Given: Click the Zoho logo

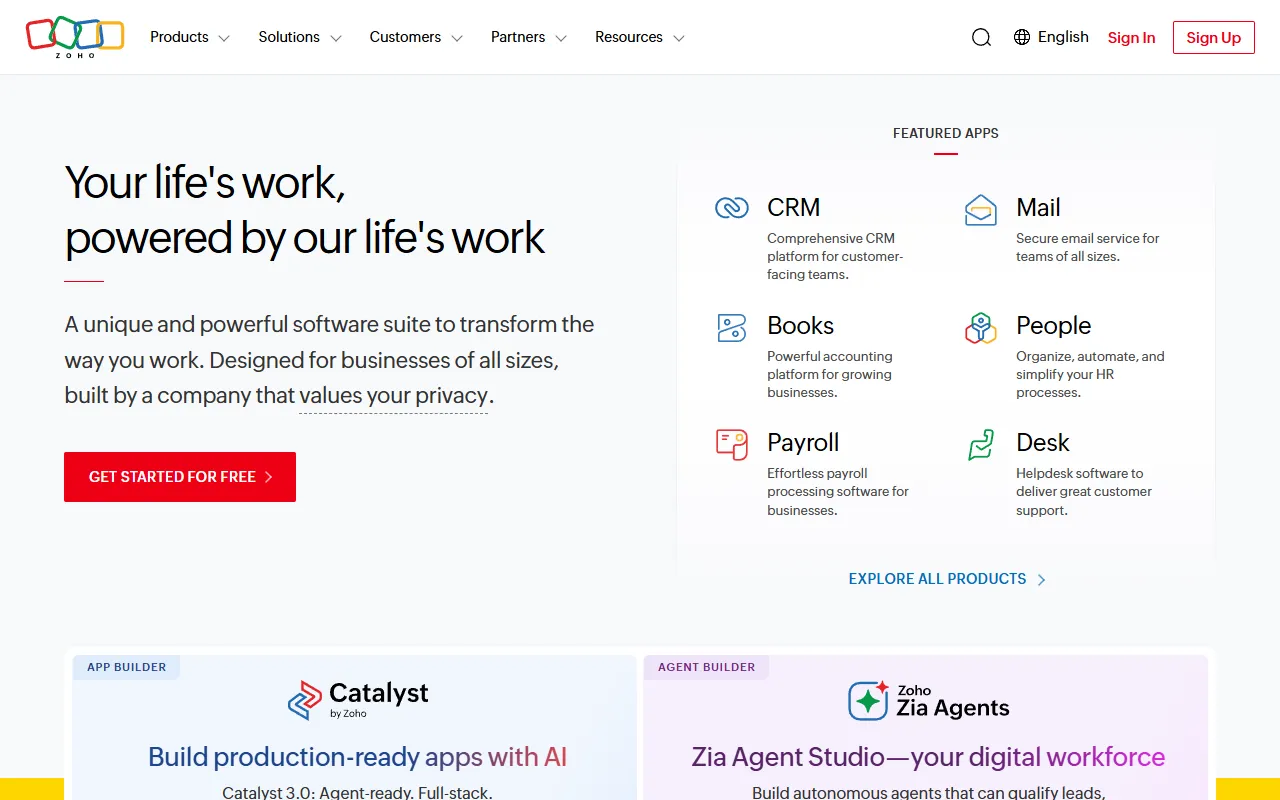Looking at the screenshot, I should coord(75,37).
